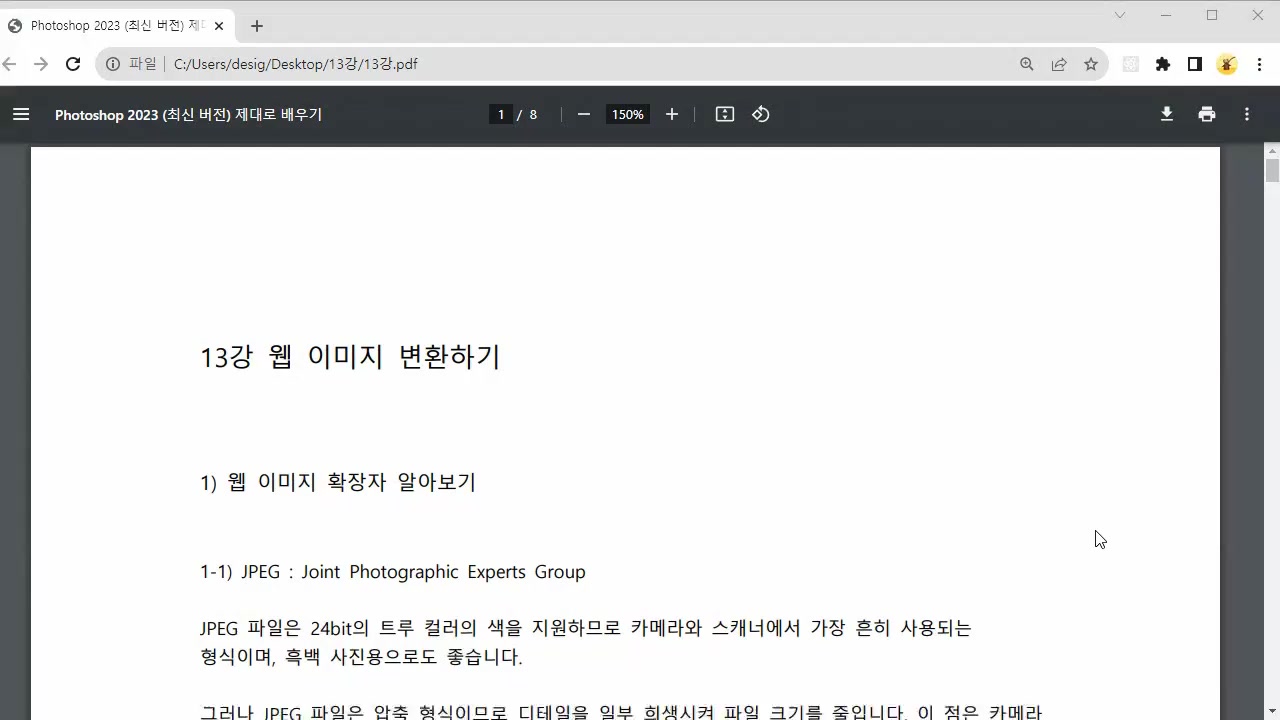Open the browser profile avatar menu
Viewport: 1280px width, 720px height.
(1227, 64)
